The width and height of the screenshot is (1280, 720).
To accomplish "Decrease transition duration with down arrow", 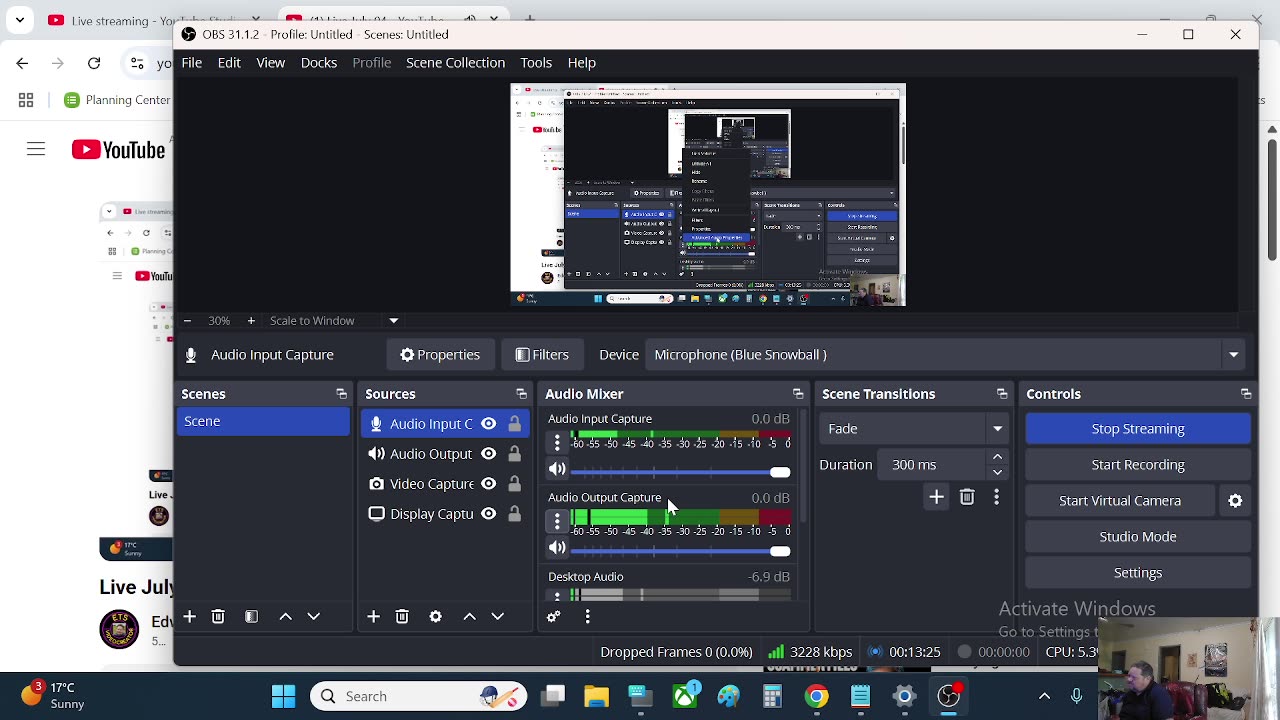I will (x=997, y=472).
